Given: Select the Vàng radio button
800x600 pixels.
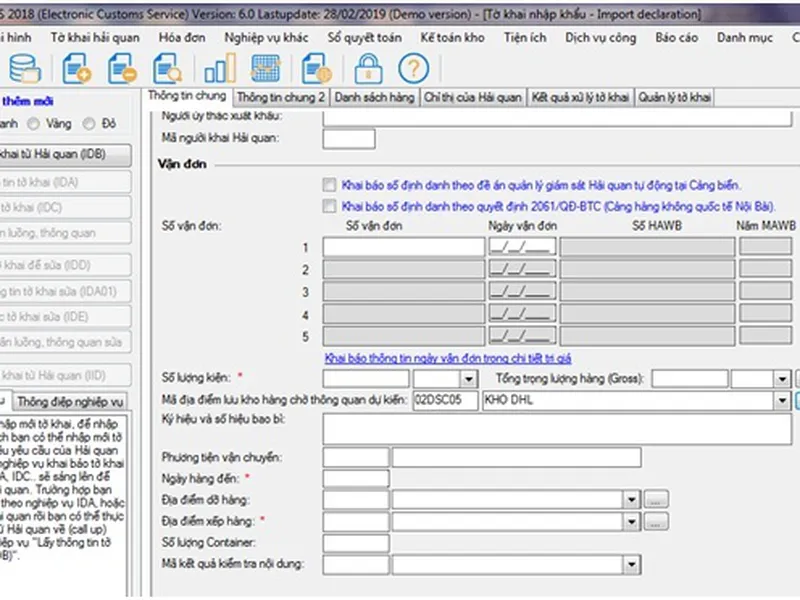Looking at the screenshot, I should point(35,124).
